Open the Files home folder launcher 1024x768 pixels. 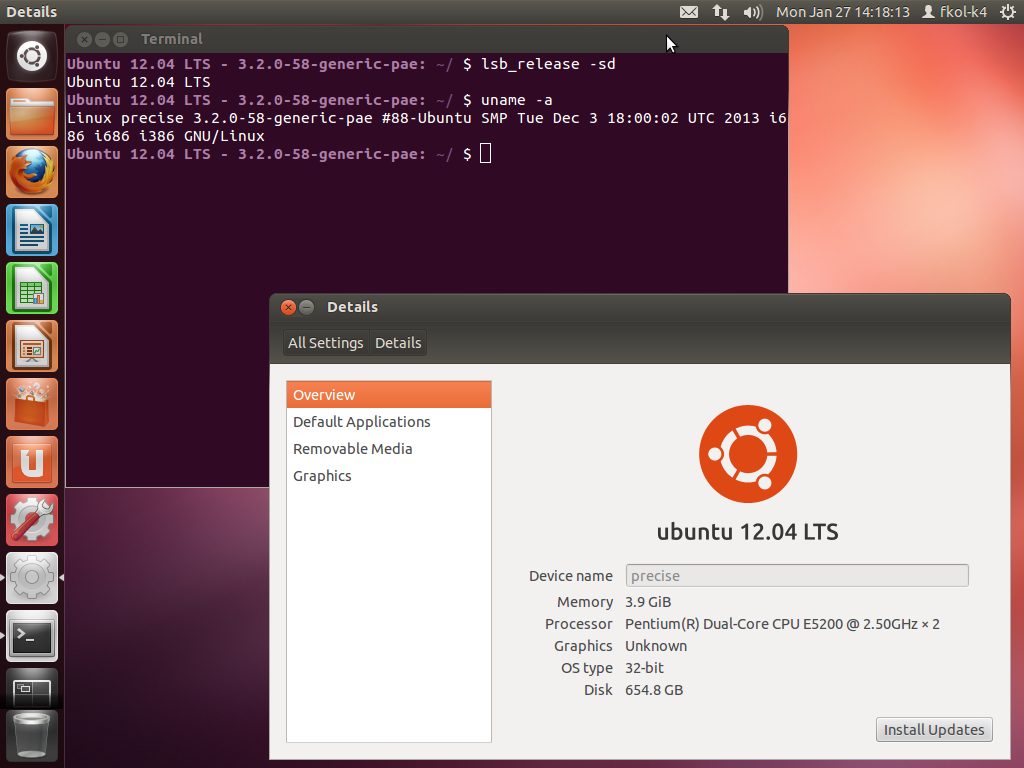(x=32, y=114)
